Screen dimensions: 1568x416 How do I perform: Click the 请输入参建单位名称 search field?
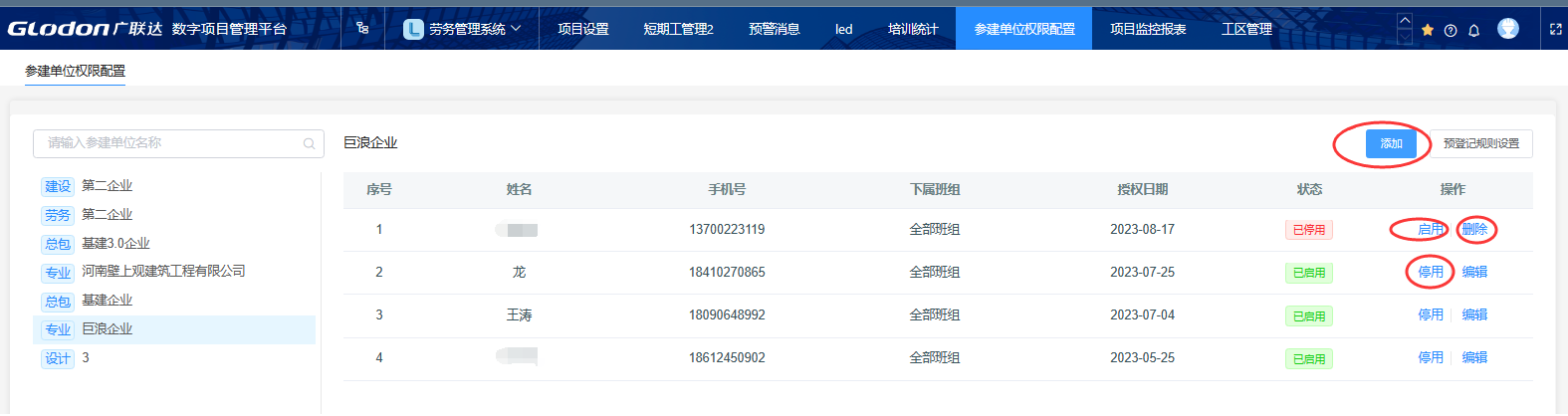[178, 143]
